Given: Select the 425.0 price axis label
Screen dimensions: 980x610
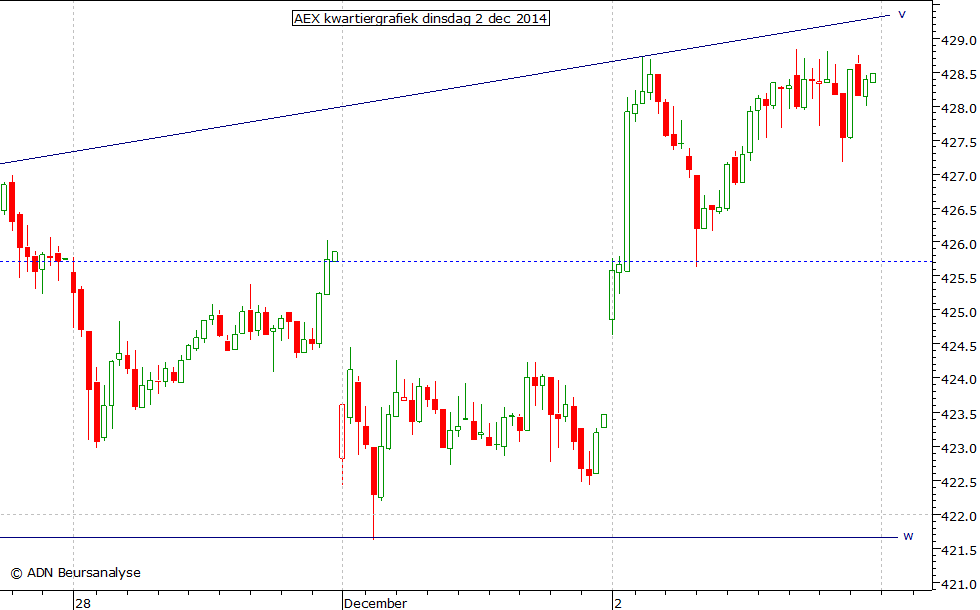Looking at the screenshot, I should [959, 312].
